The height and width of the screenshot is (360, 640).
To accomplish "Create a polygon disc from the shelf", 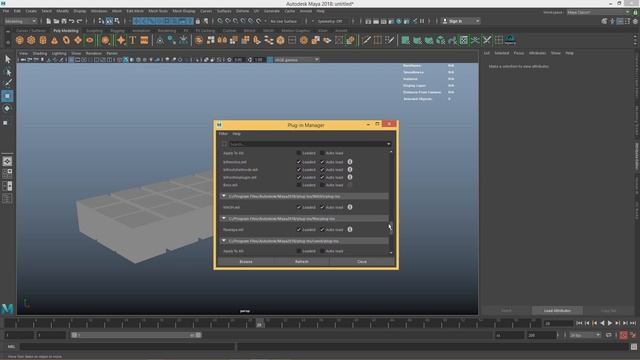I will pos(90,40).
